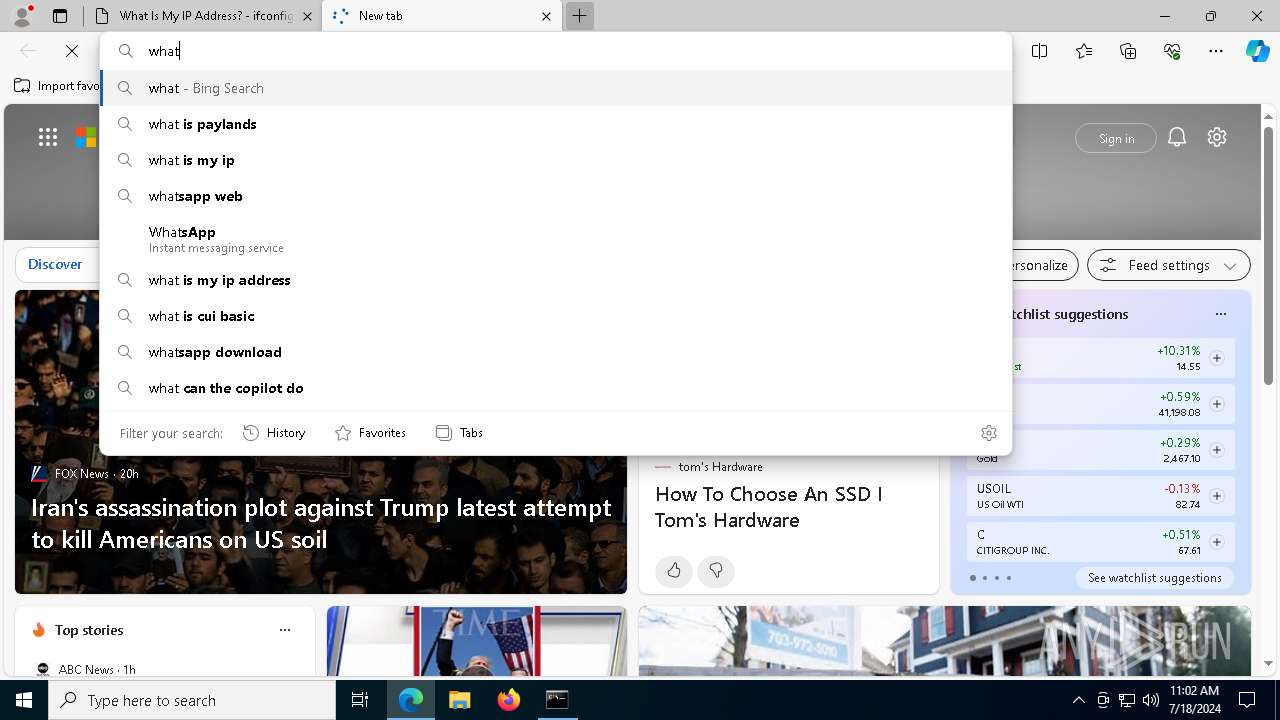Open a new tab with plus button
The height and width of the screenshot is (720, 1280).
point(579,16)
